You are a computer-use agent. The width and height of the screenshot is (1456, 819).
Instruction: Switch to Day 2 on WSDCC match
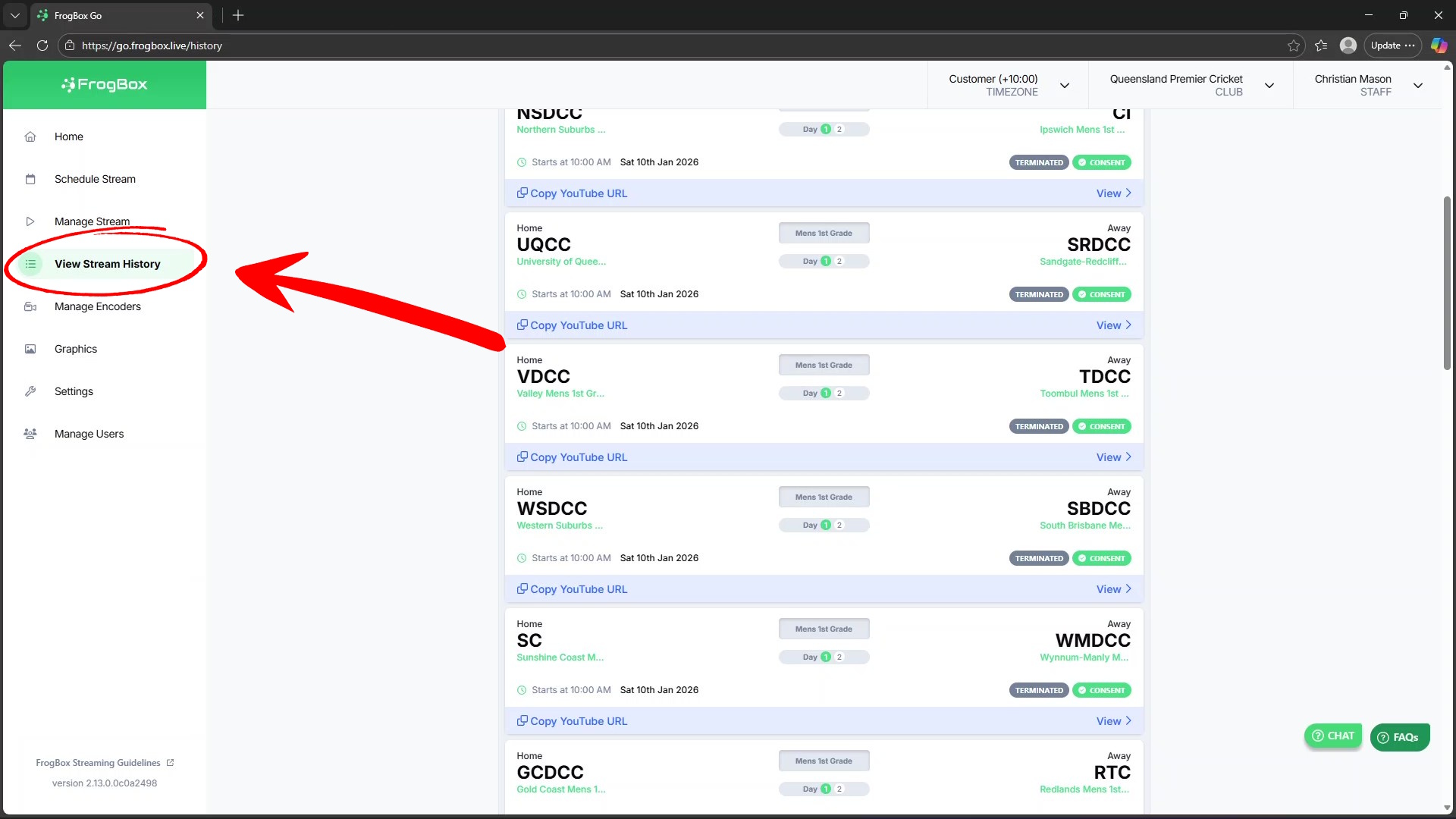839,525
